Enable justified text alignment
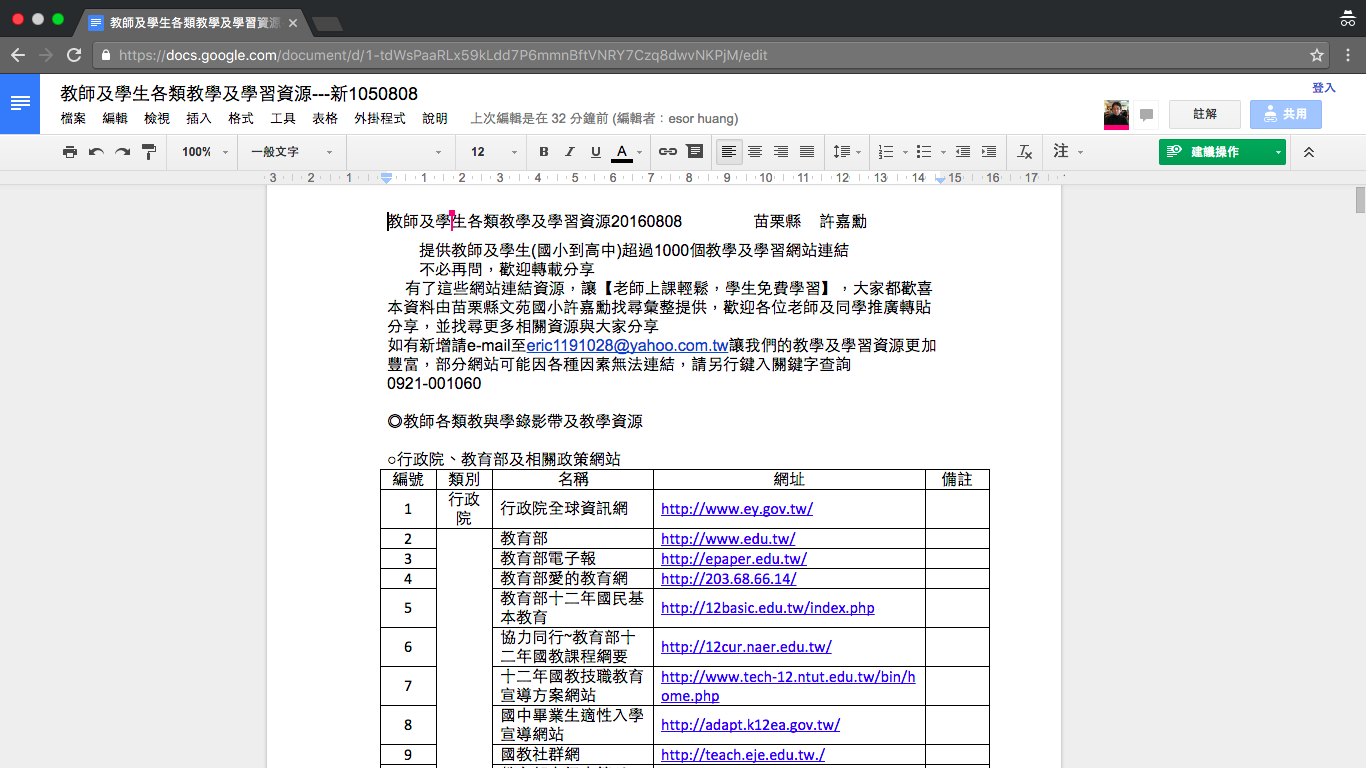Screen dimensions: 1366x768 pos(807,152)
